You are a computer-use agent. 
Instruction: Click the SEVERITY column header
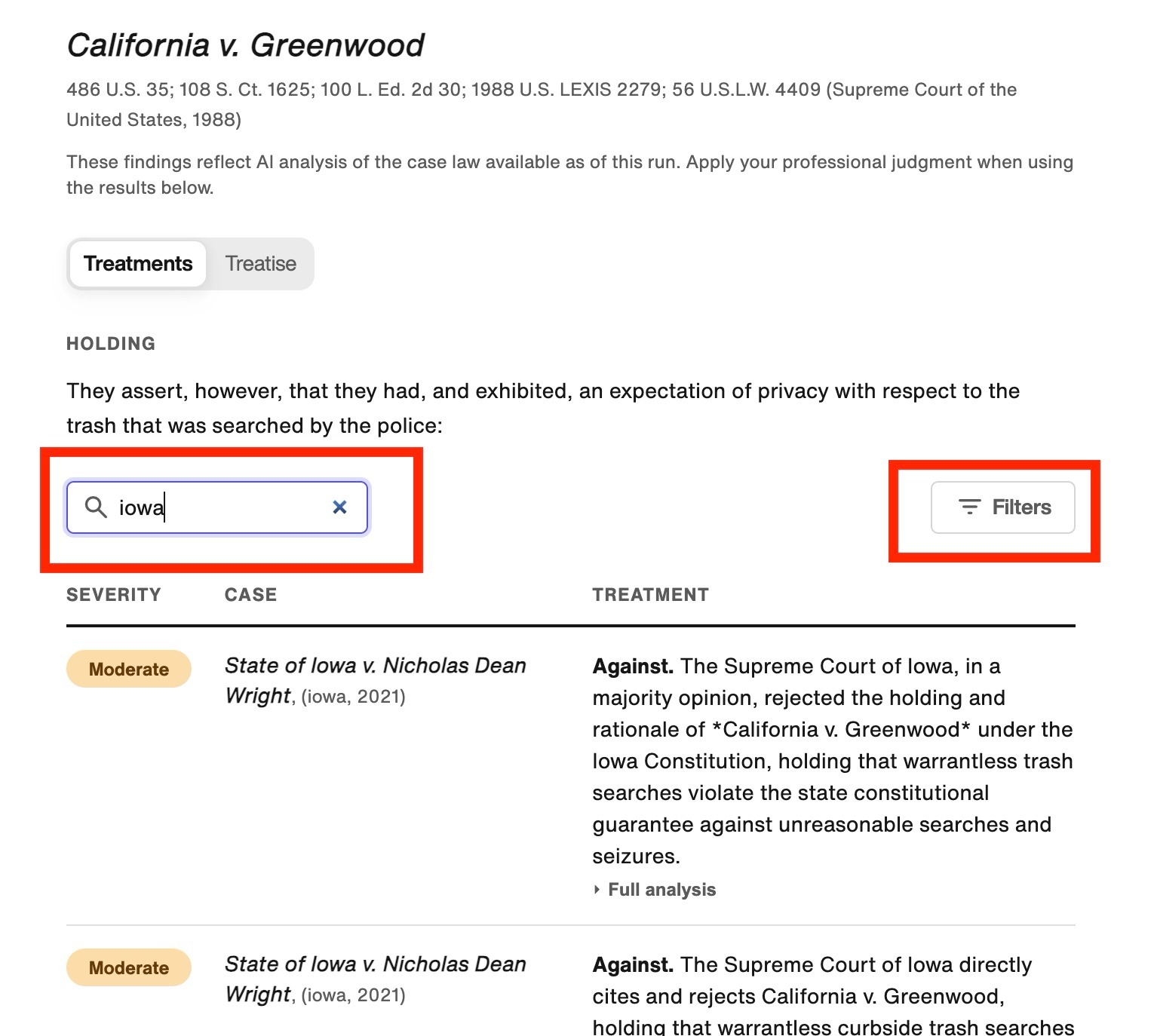[x=114, y=595]
